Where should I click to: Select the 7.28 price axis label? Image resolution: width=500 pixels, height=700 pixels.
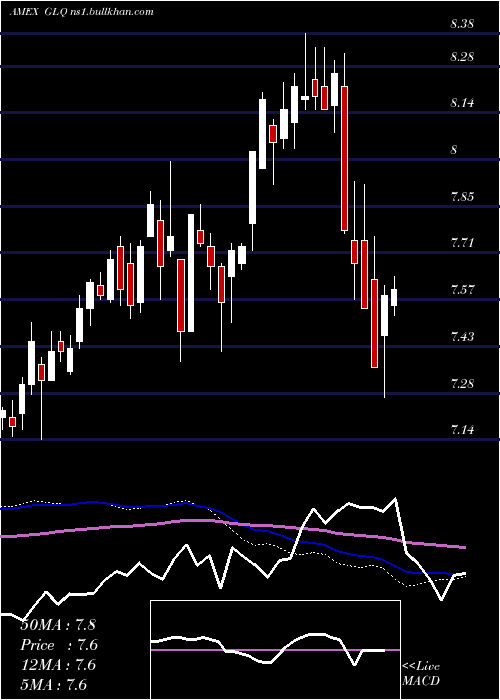click(462, 383)
